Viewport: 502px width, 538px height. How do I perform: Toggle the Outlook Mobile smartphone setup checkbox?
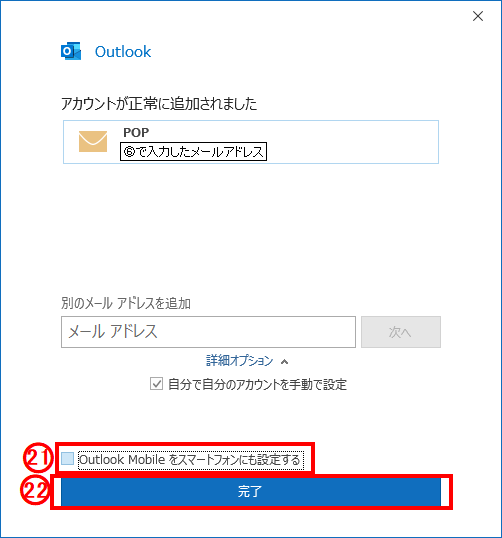(x=68, y=458)
